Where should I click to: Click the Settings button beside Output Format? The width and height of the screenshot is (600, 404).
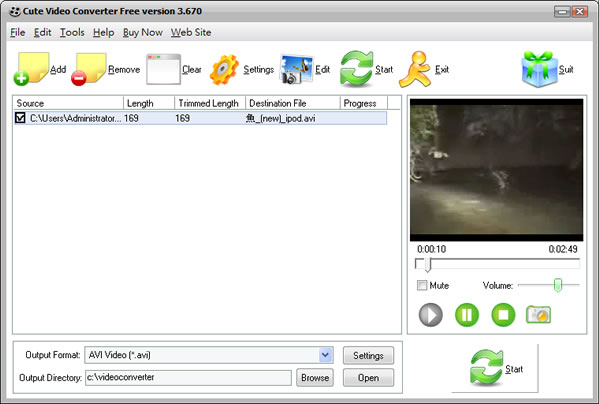point(368,356)
